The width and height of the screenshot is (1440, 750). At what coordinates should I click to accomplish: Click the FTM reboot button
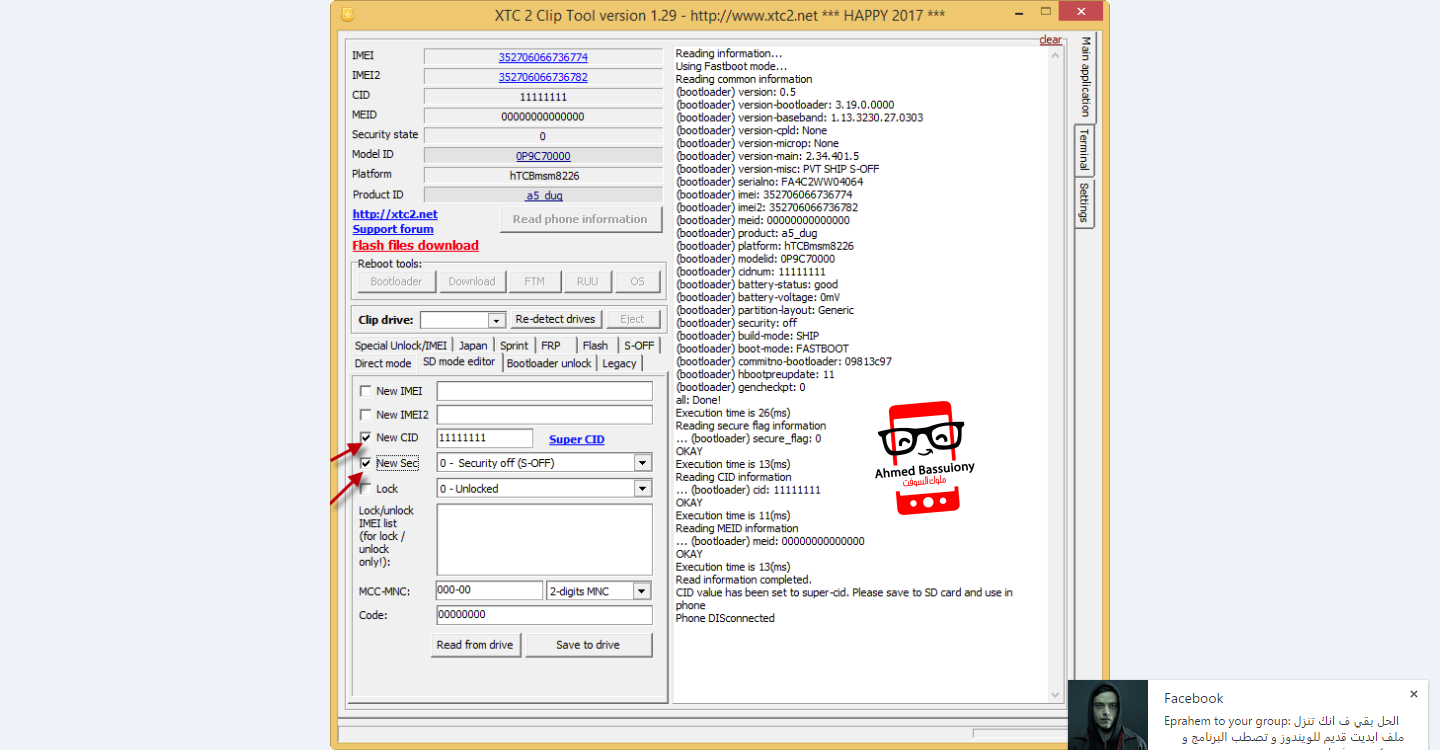pyautogui.click(x=535, y=281)
